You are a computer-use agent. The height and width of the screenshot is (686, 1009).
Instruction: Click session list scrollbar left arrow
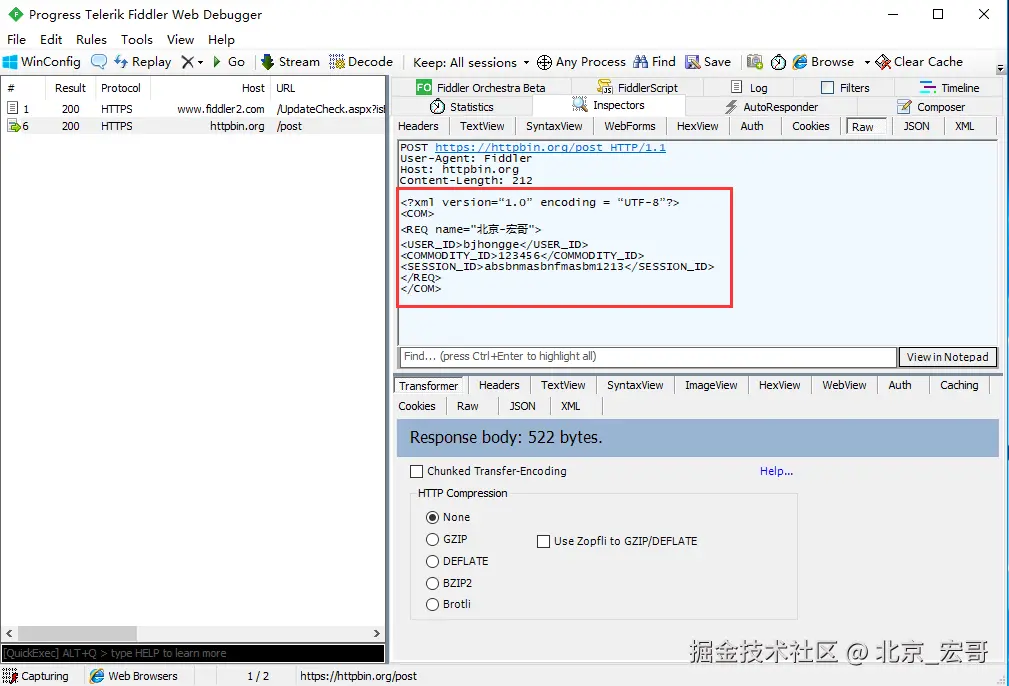pyautogui.click(x=9, y=633)
